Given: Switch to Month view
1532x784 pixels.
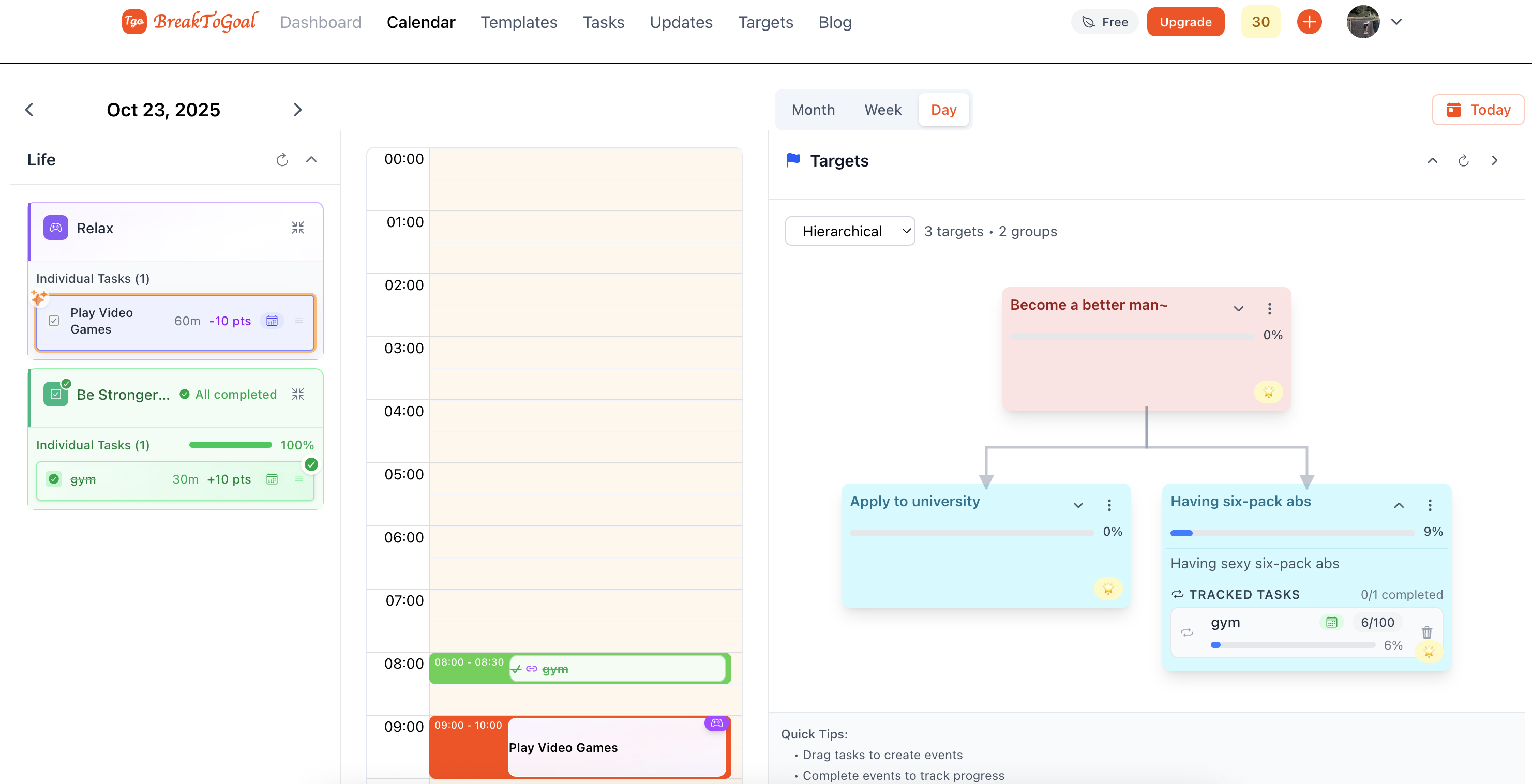Looking at the screenshot, I should tap(813, 110).
